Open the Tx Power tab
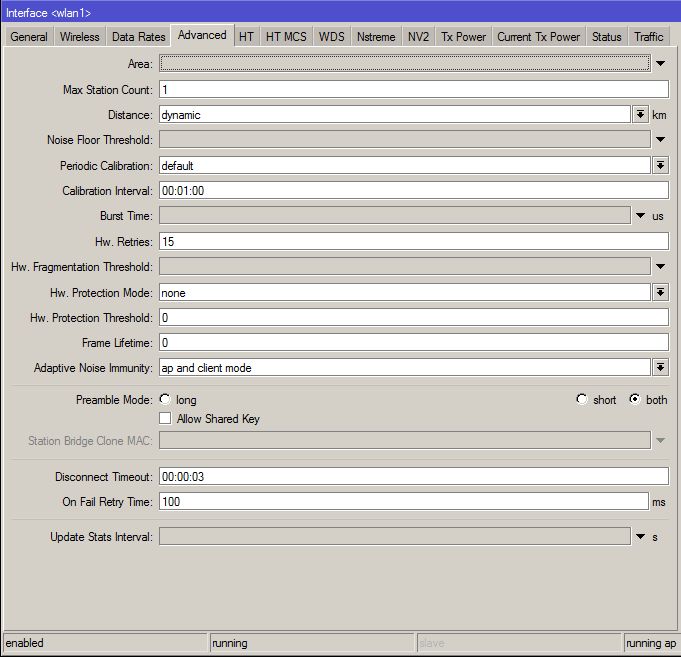 pos(463,37)
